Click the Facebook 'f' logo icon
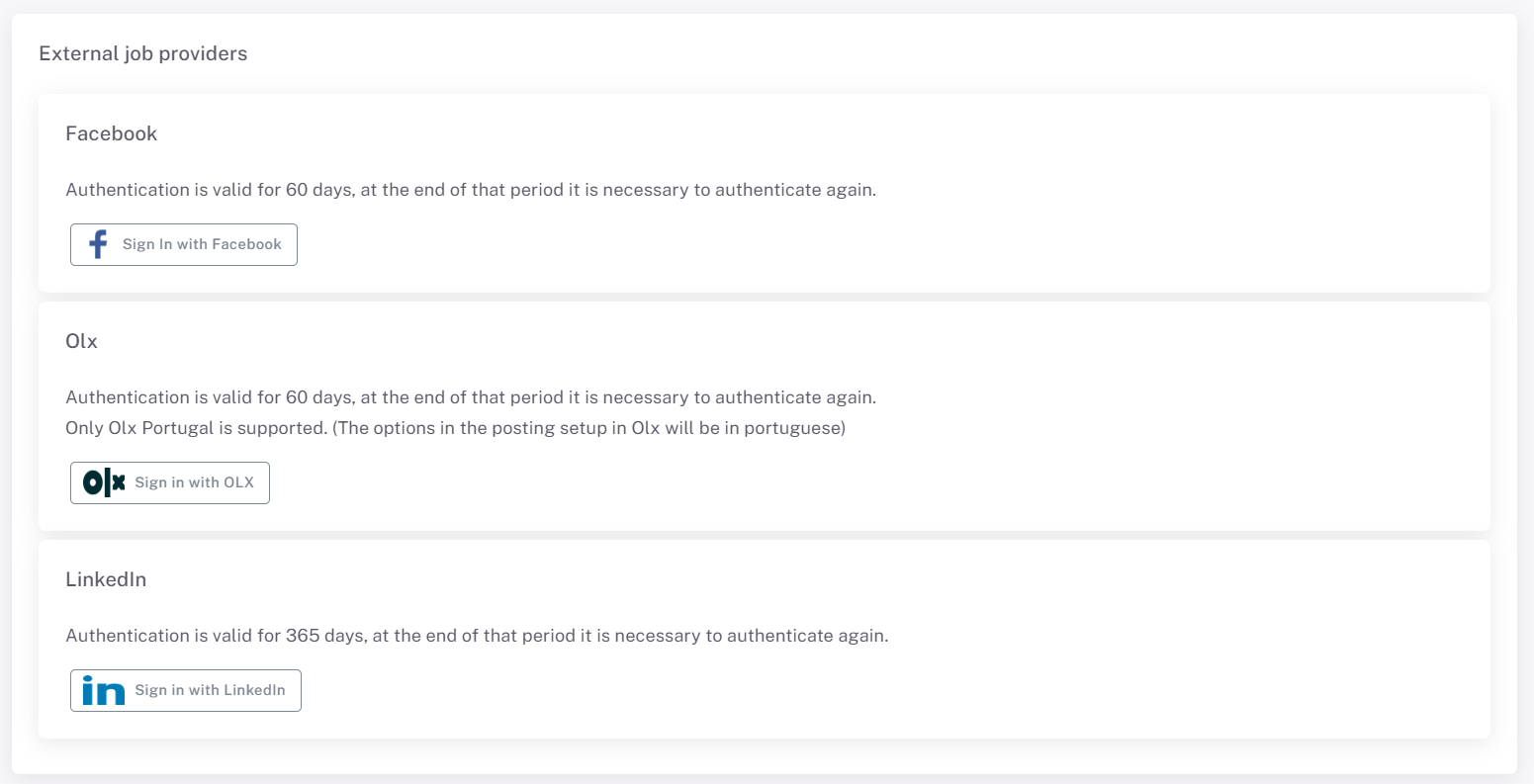This screenshot has height=784, width=1534. (98, 244)
